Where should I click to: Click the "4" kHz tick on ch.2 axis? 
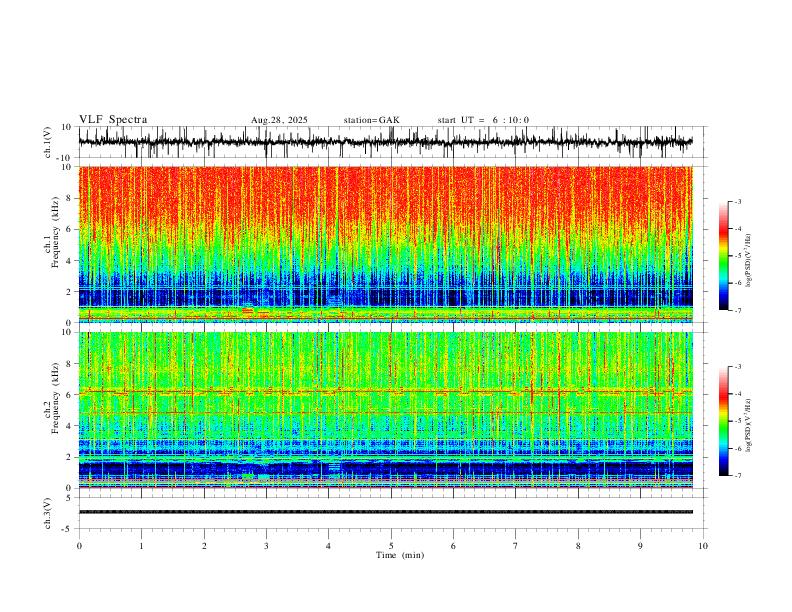pos(70,426)
